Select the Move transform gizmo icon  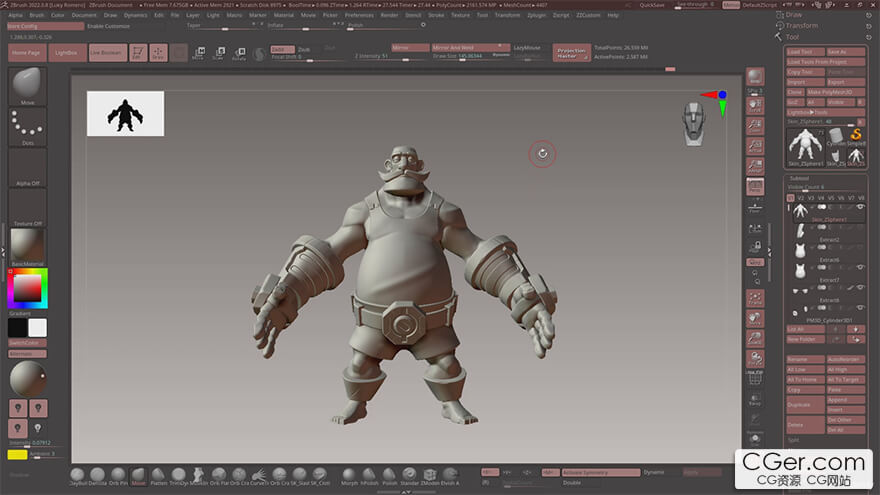(201, 52)
